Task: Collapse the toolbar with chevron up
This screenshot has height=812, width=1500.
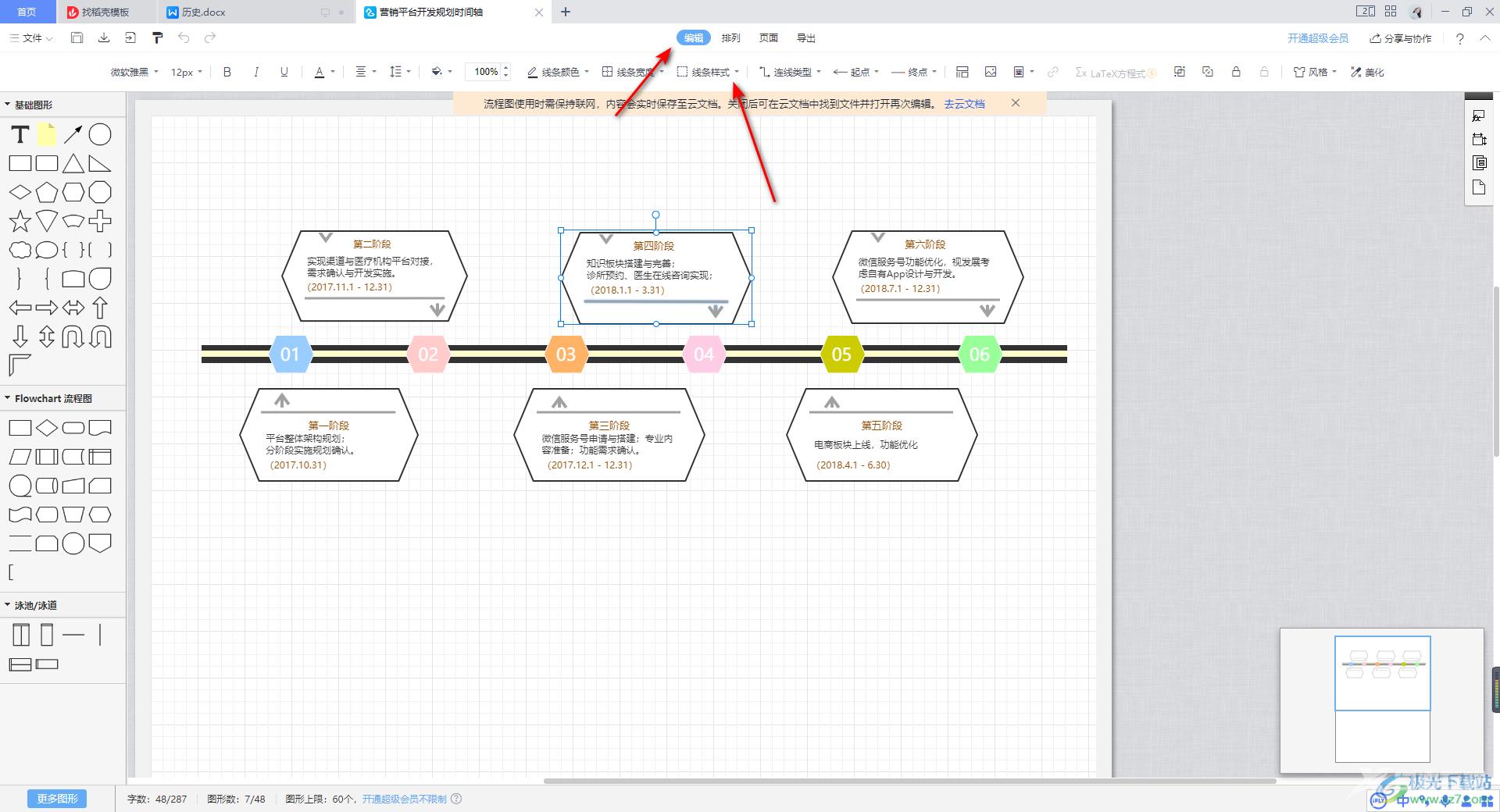Action: (1485, 37)
